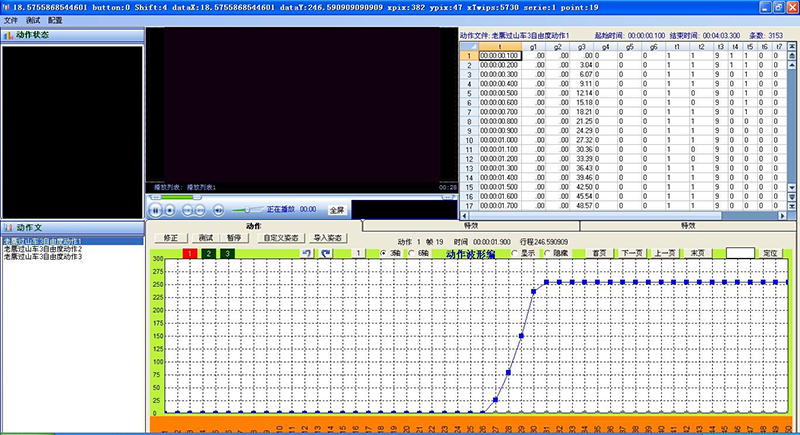Select the 6轴 radio button
This screenshot has width=800, height=435.
pos(412,254)
